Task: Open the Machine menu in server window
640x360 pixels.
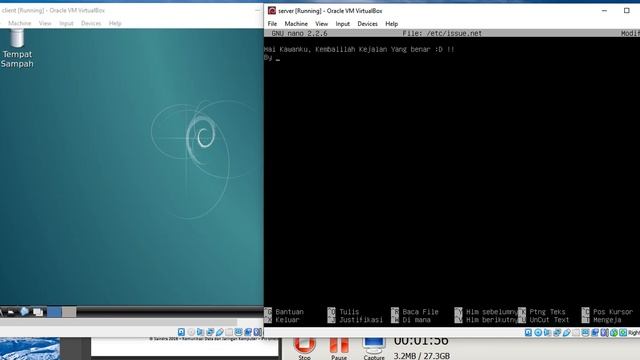Action: (x=296, y=24)
